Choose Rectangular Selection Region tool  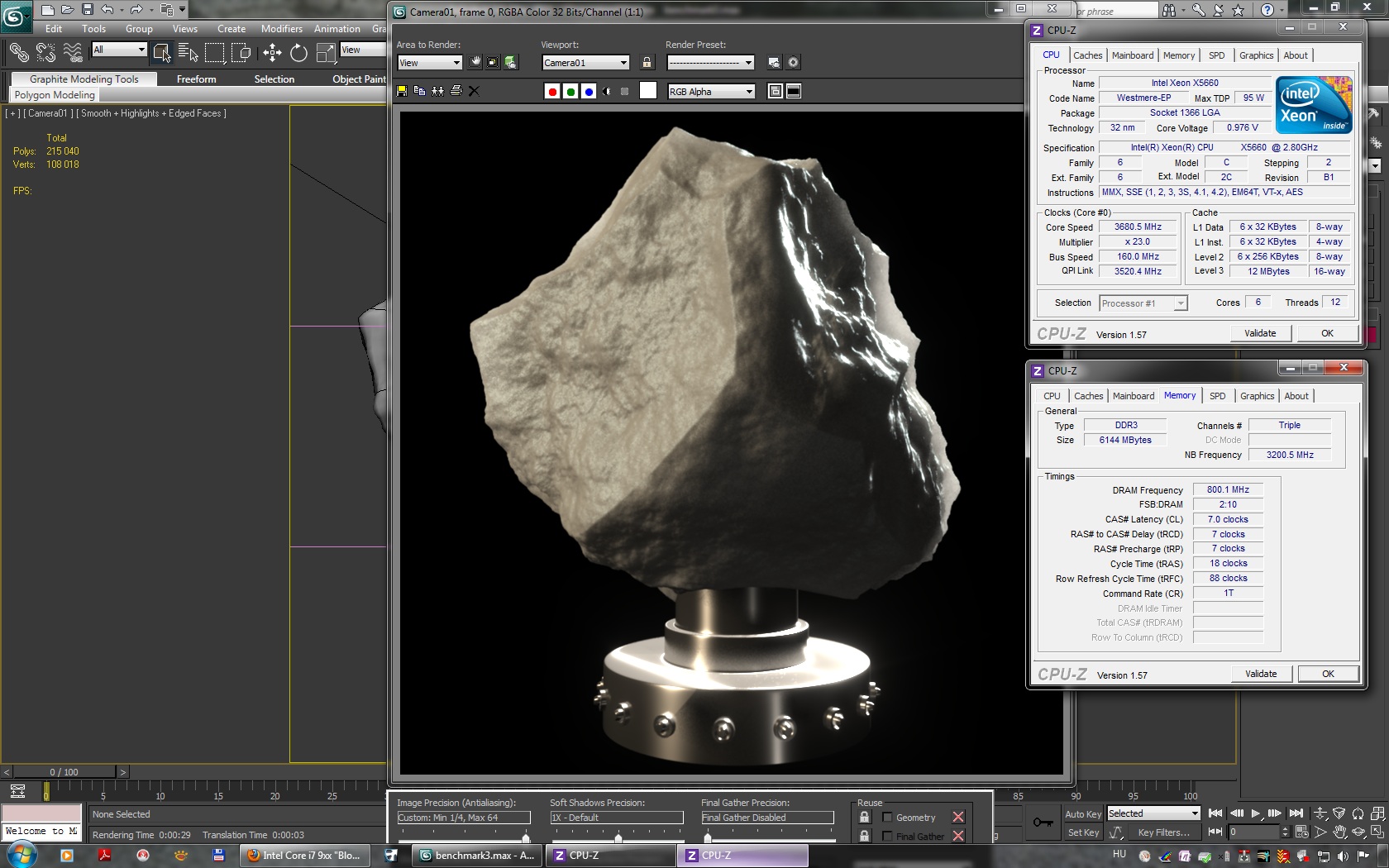click(215, 53)
